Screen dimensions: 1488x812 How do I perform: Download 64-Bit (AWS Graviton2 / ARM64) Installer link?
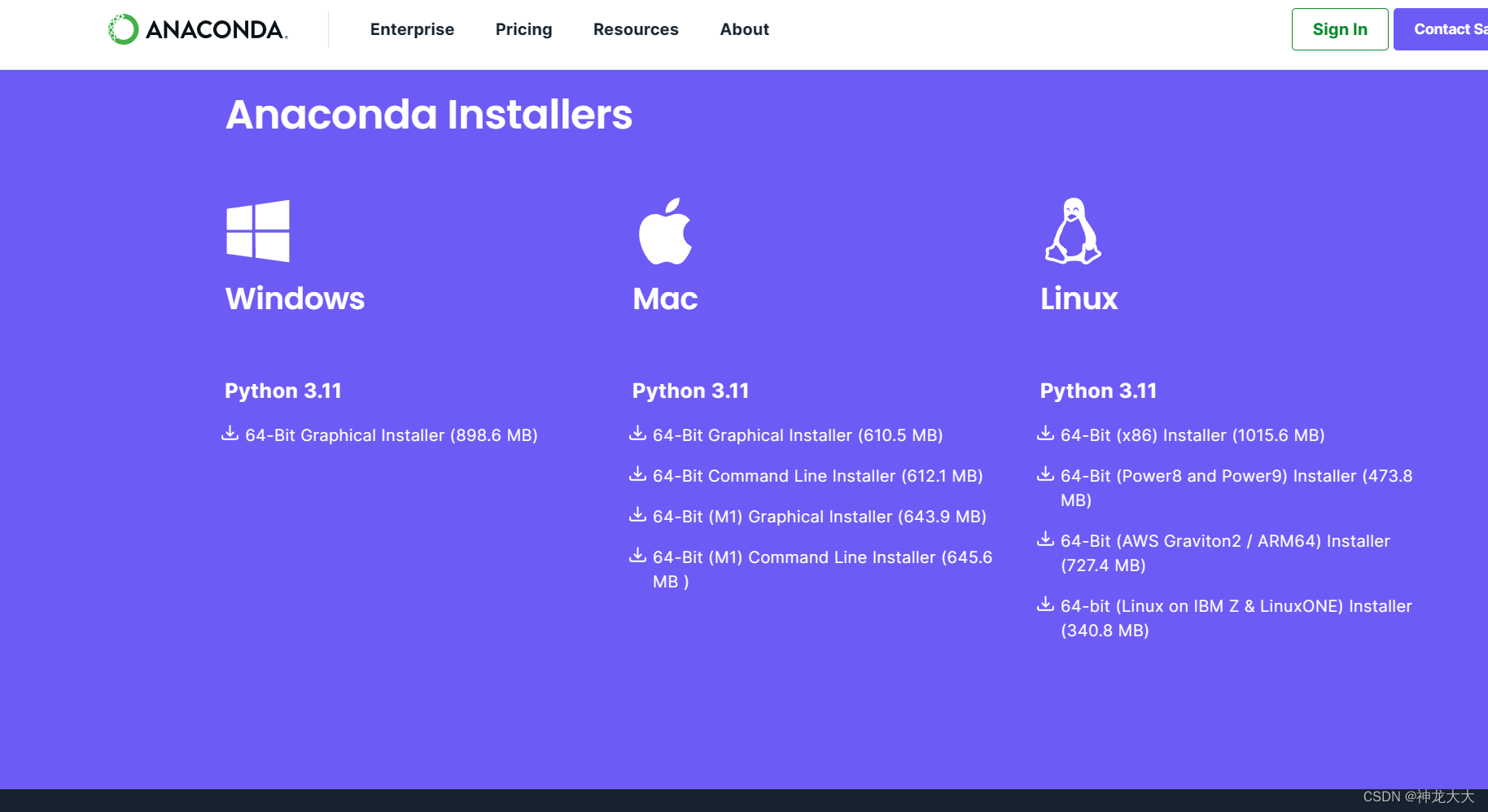point(1225,553)
